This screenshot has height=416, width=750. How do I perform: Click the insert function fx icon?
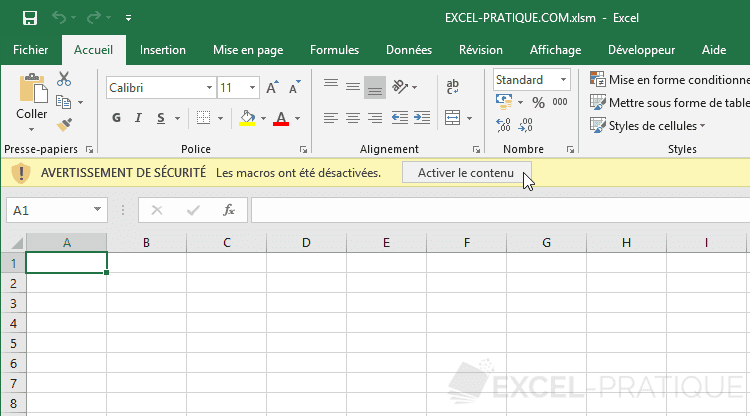pyautogui.click(x=228, y=210)
